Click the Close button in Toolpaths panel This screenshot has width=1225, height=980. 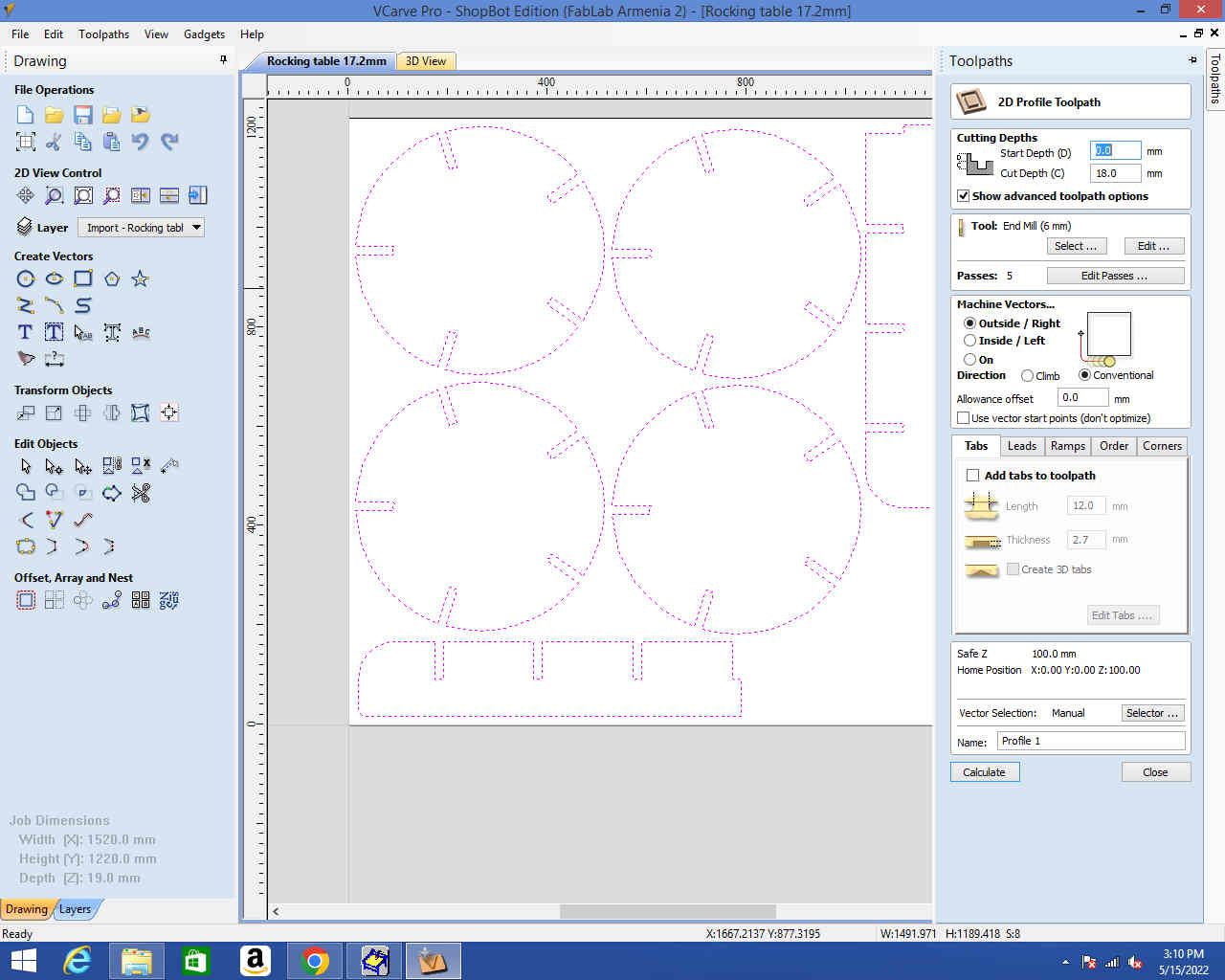point(1156,772)
